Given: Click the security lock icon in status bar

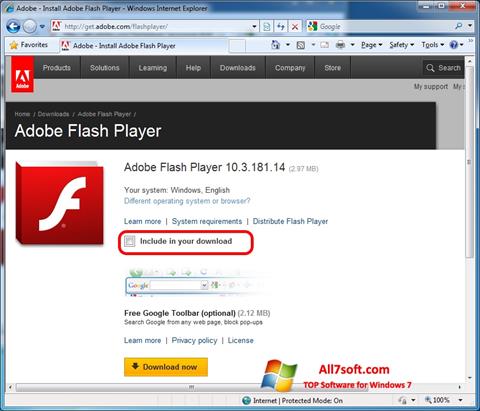Looking at the screenshot, I should (x=402, y=400).
